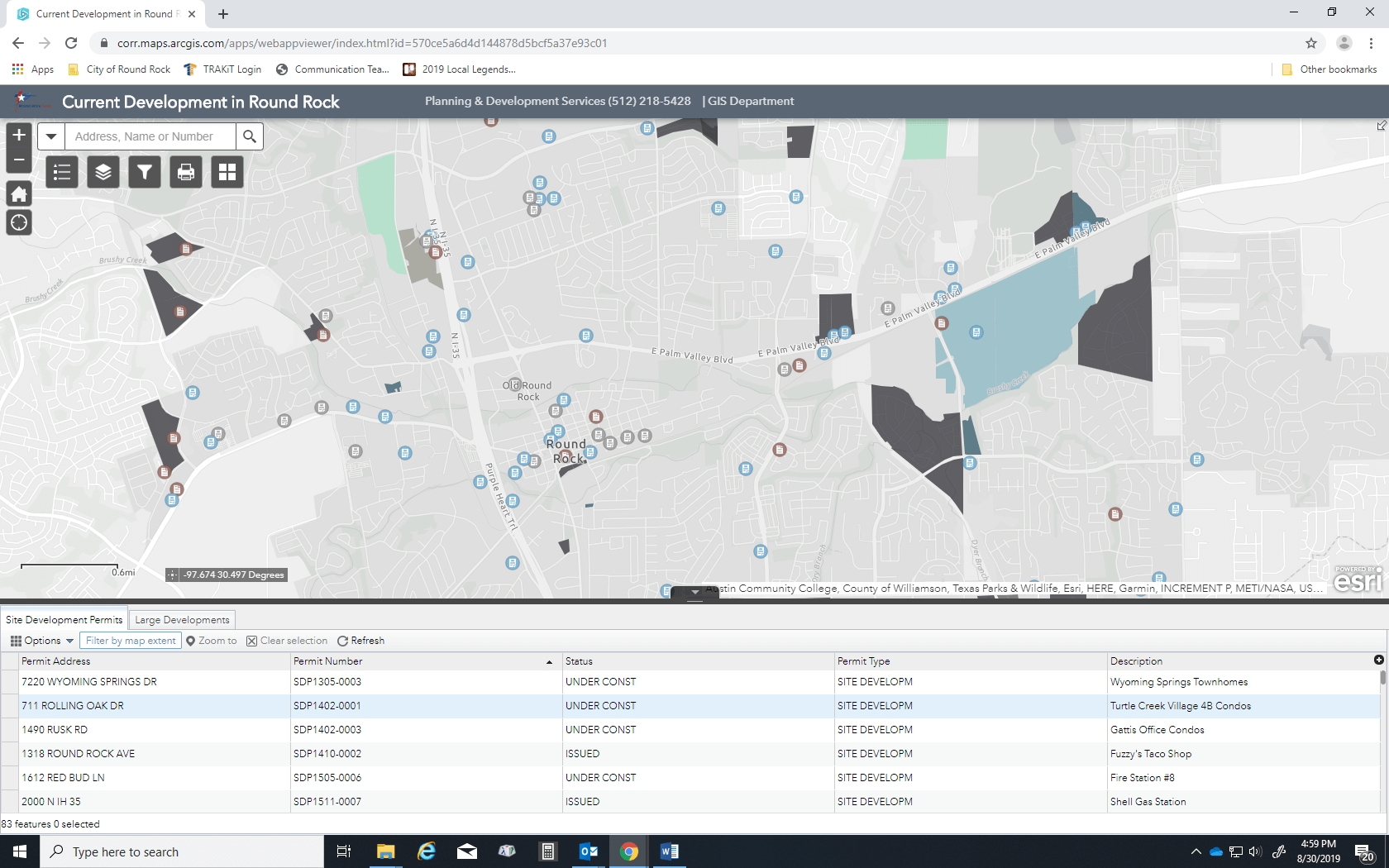The image size is (1389, 868).
Task: Select row 1612 RED BUD LN
Action: click(690, 778)
